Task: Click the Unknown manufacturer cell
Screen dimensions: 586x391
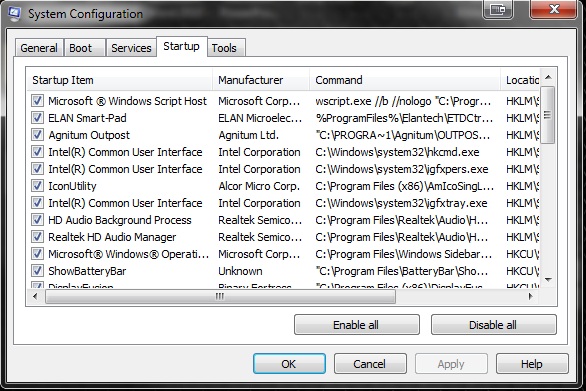Action: click(240, 271)
